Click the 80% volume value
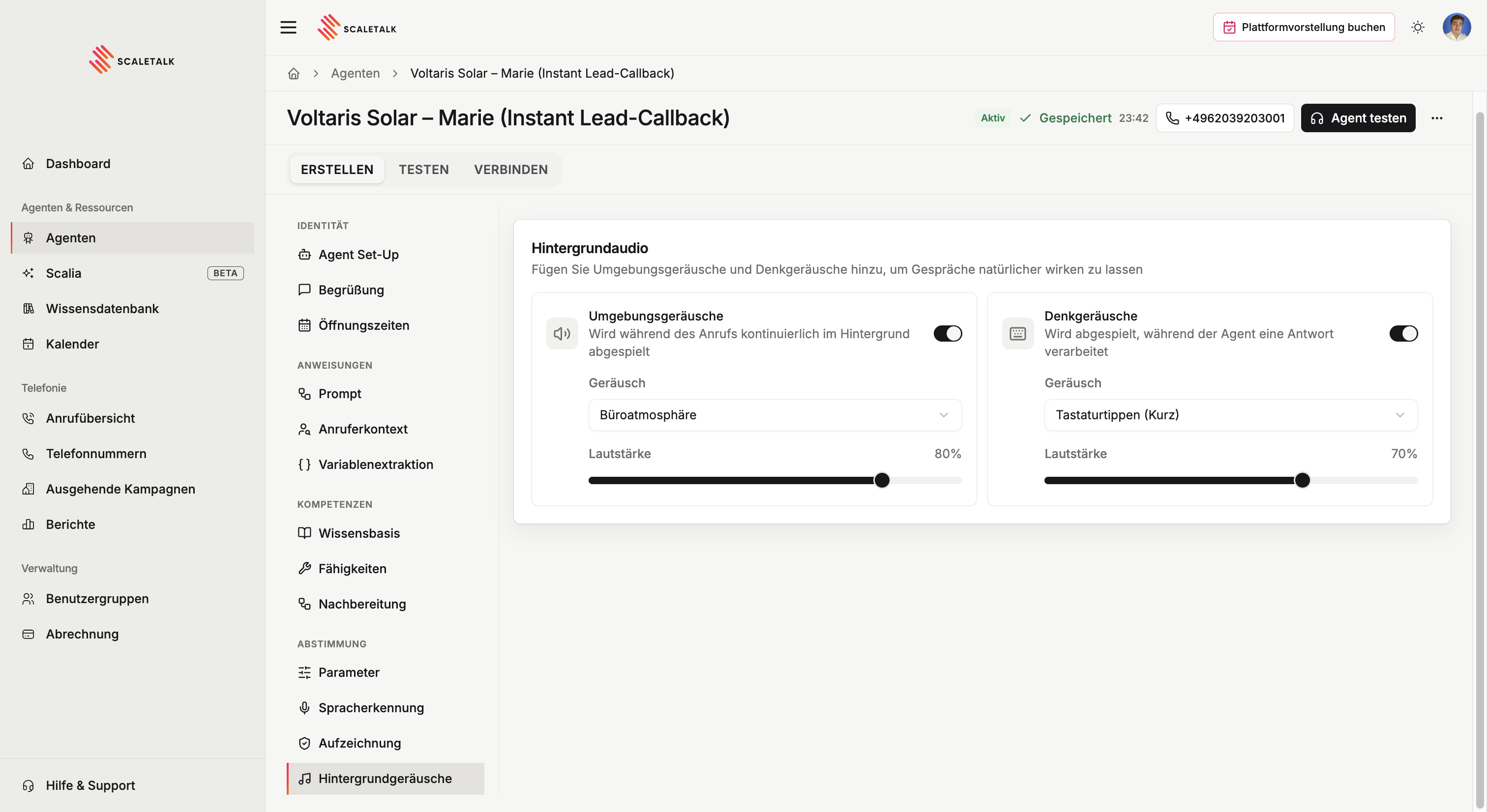 click(947, 454)
